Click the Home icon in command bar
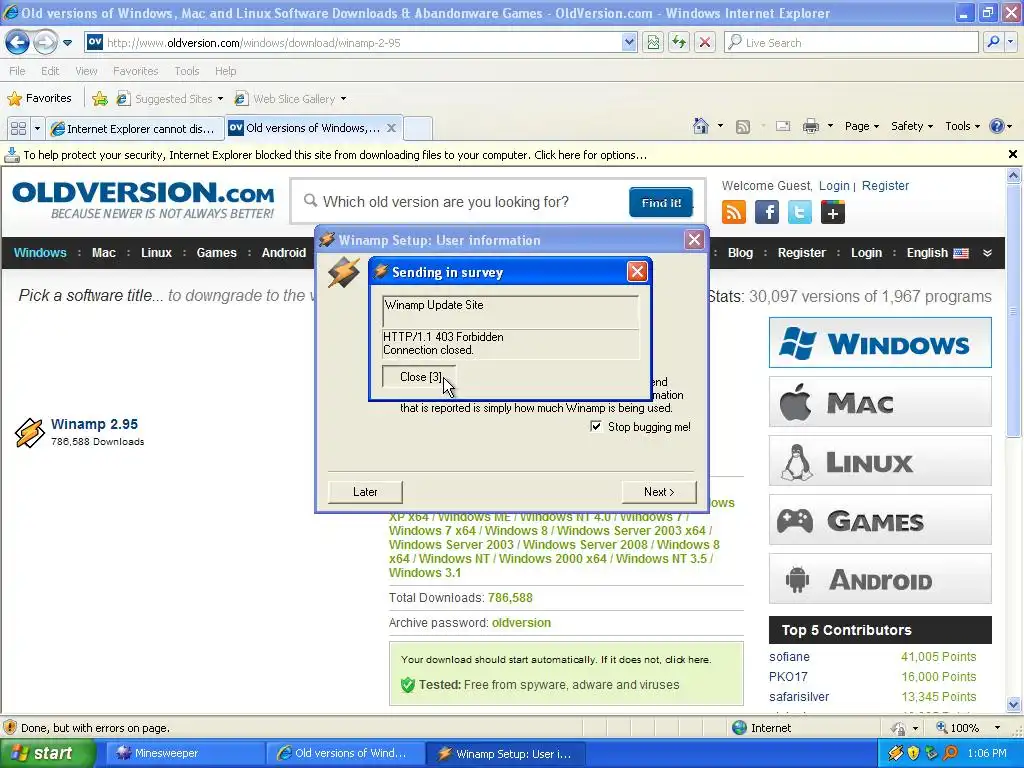This screenshot has width=1024, height=768. click(x=701, y=126)
